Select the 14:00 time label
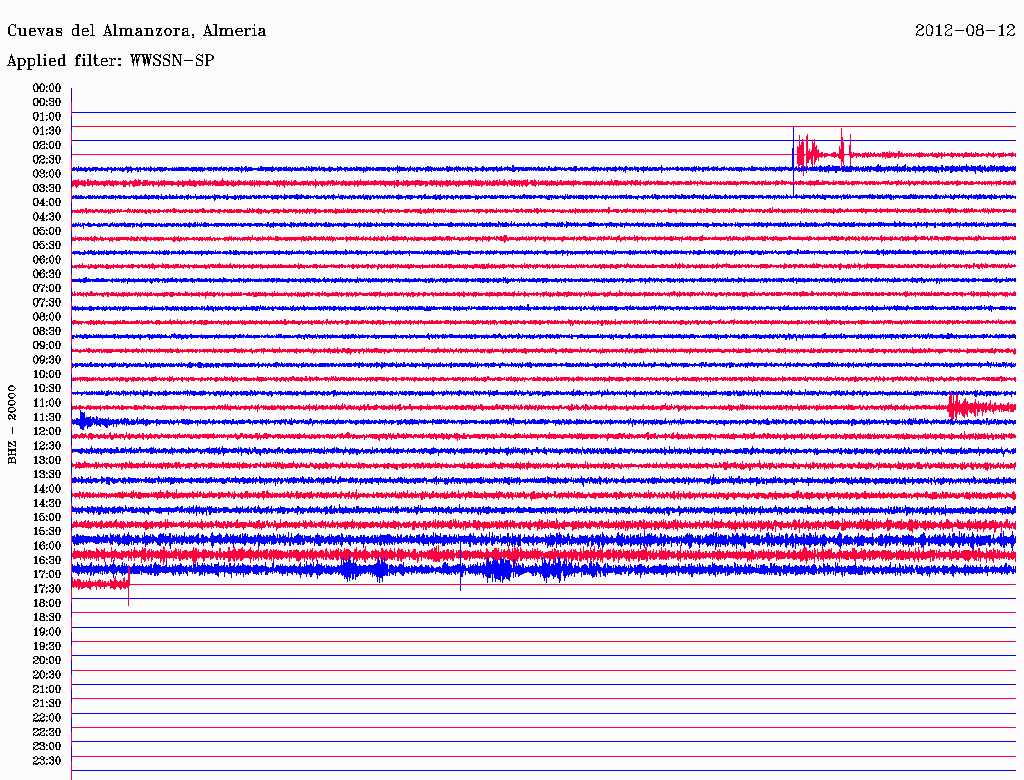 [47, 489]
